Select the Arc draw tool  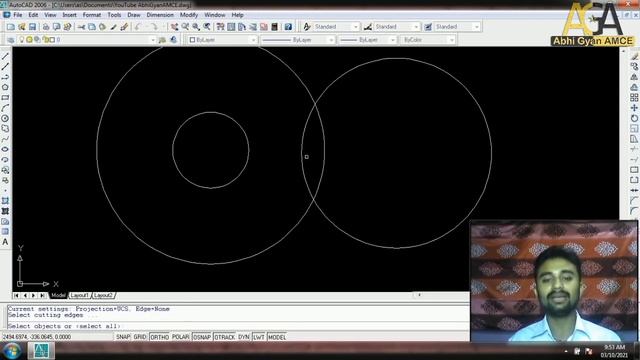5,108
